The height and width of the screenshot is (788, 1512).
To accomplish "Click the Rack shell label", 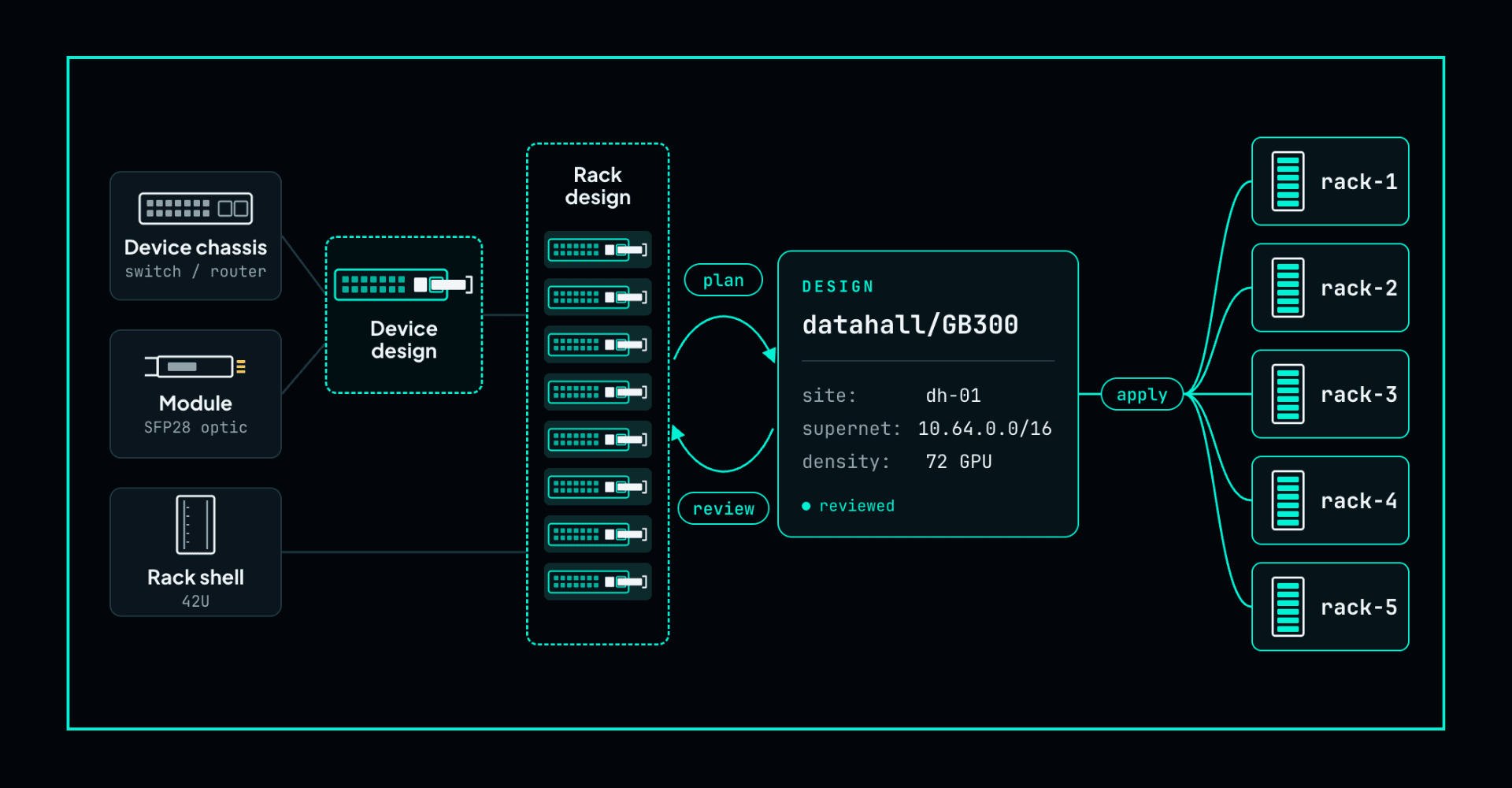I will [195, 578].
